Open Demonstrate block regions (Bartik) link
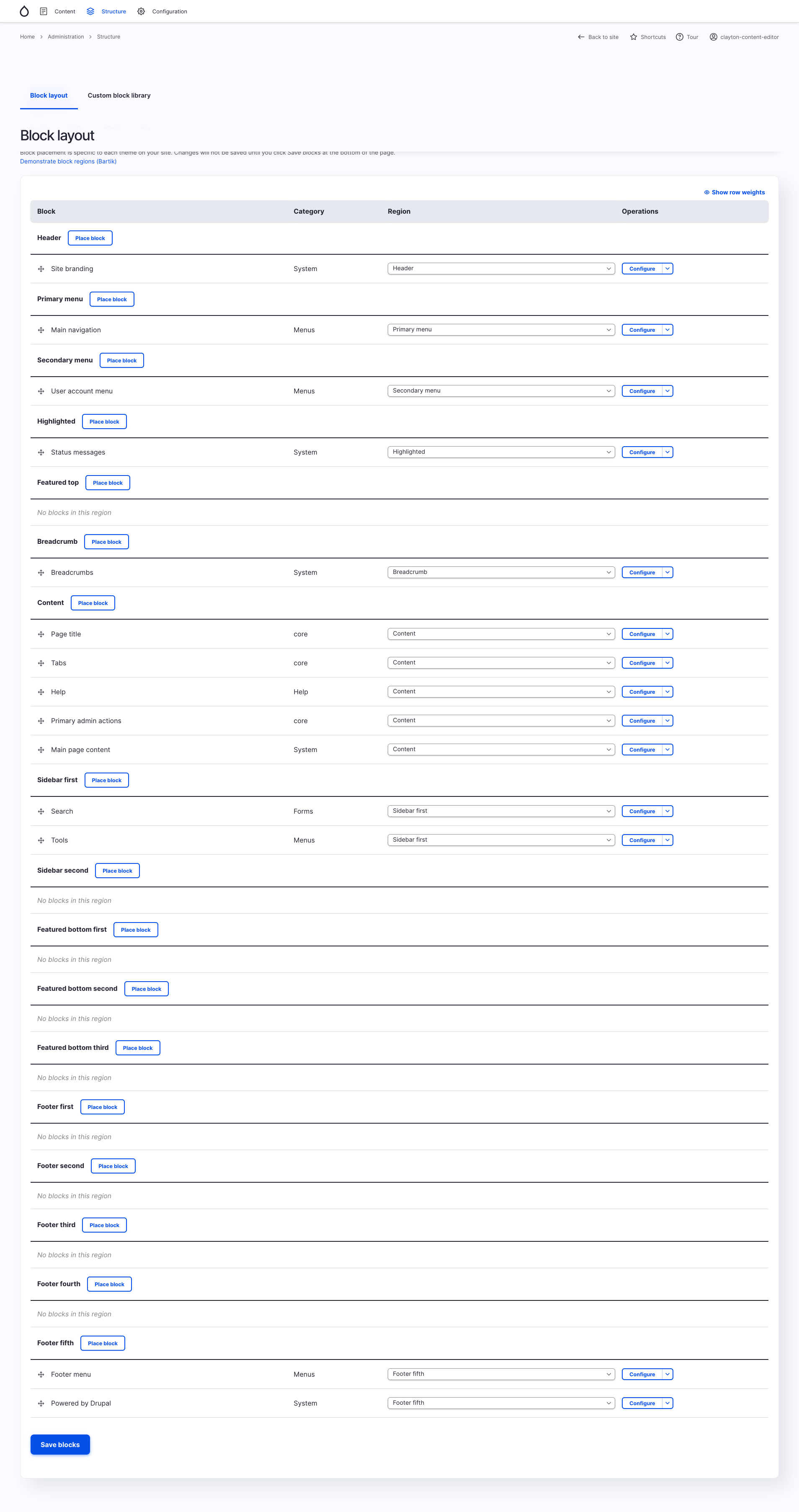Screen dimensions: 799x1512 [x=68, y=161]
